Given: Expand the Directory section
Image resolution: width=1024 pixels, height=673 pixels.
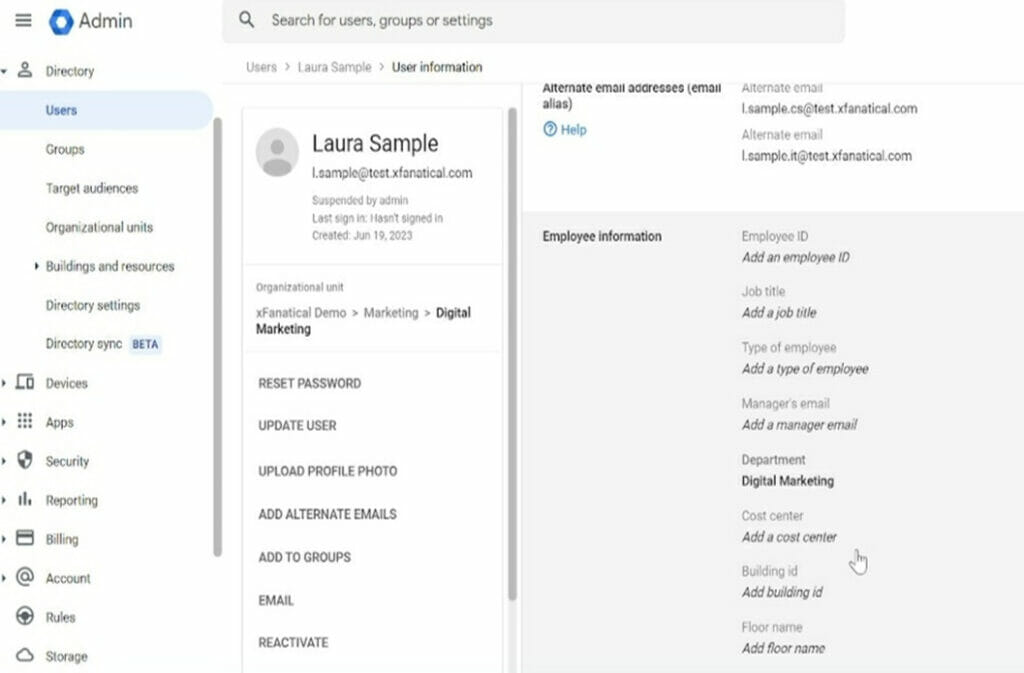Looking at the screenshot, I should coord(7,71).
